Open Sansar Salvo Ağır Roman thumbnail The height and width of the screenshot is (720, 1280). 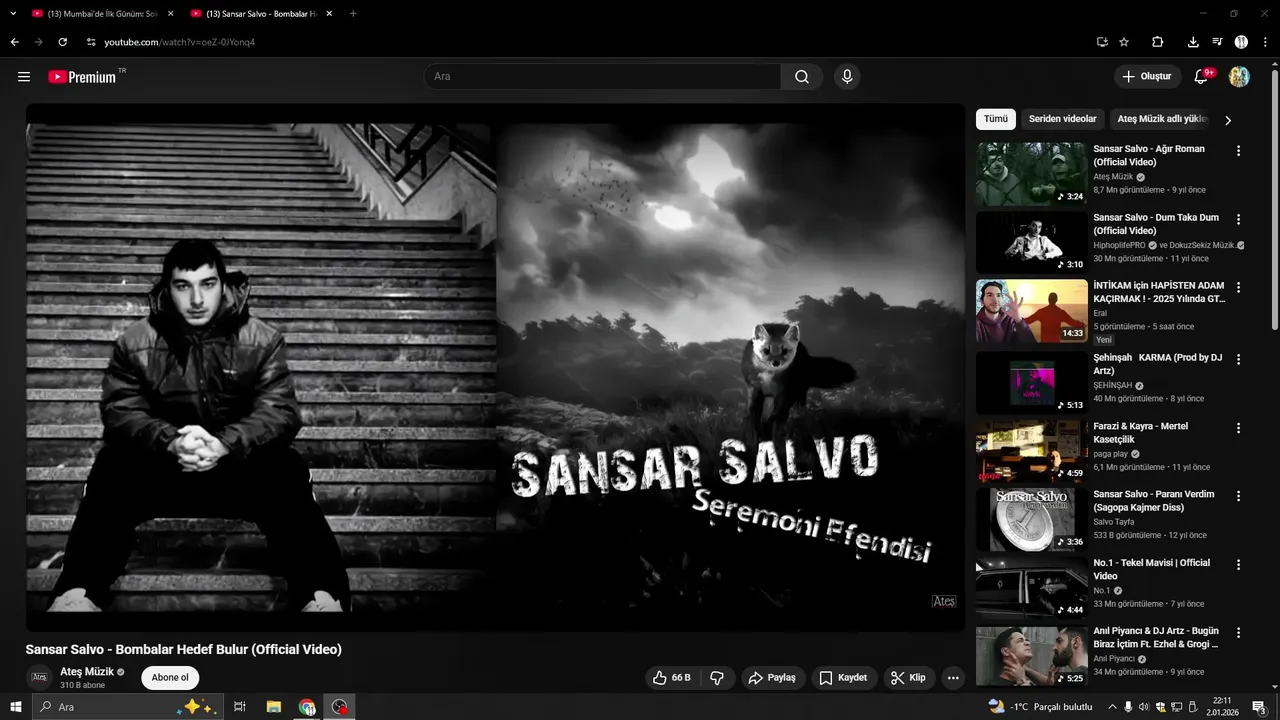coord(1031,174)
